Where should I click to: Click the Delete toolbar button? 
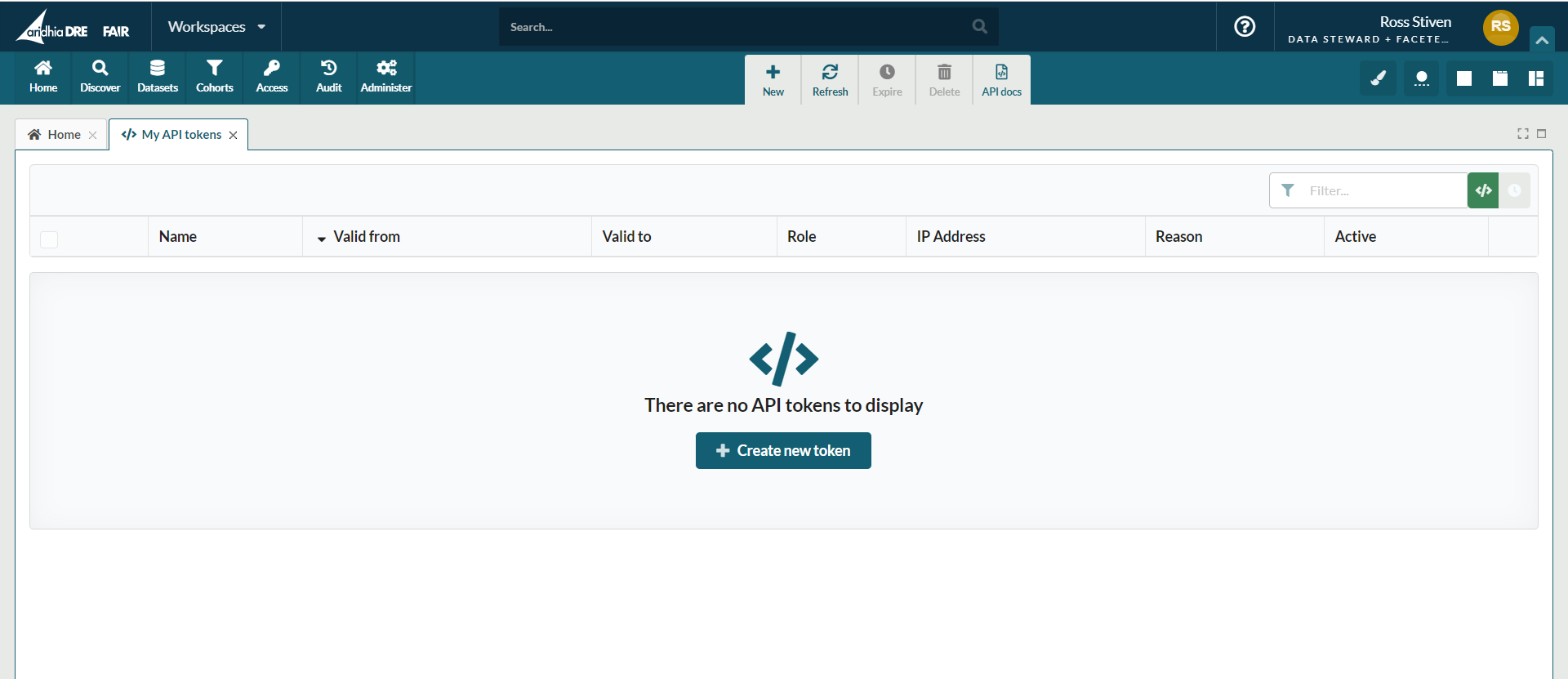coord(945,80)
